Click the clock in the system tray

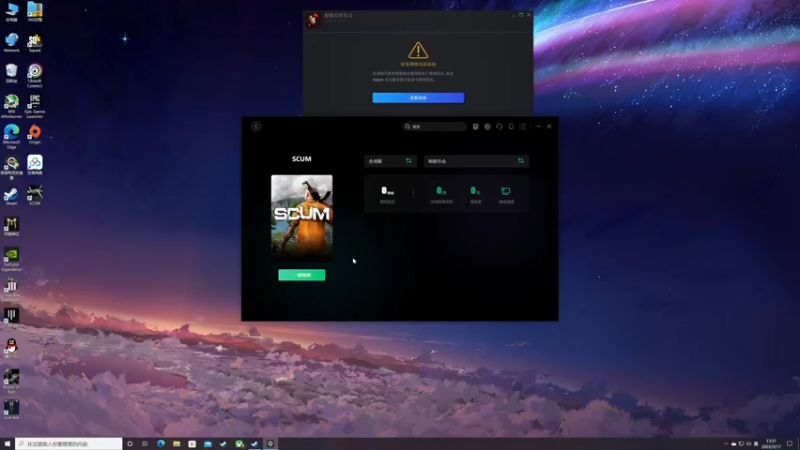coord(771,443)
